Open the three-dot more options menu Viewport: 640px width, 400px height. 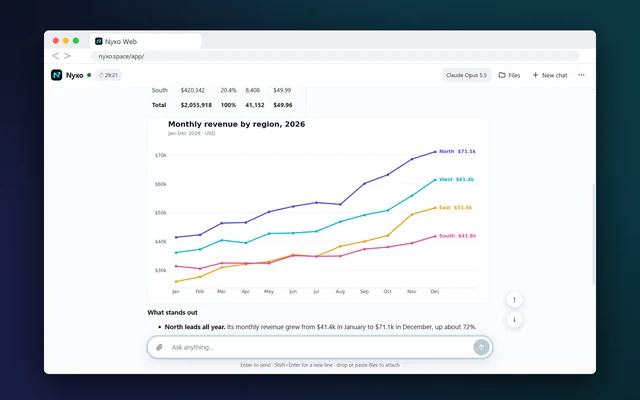coord(581,75)
